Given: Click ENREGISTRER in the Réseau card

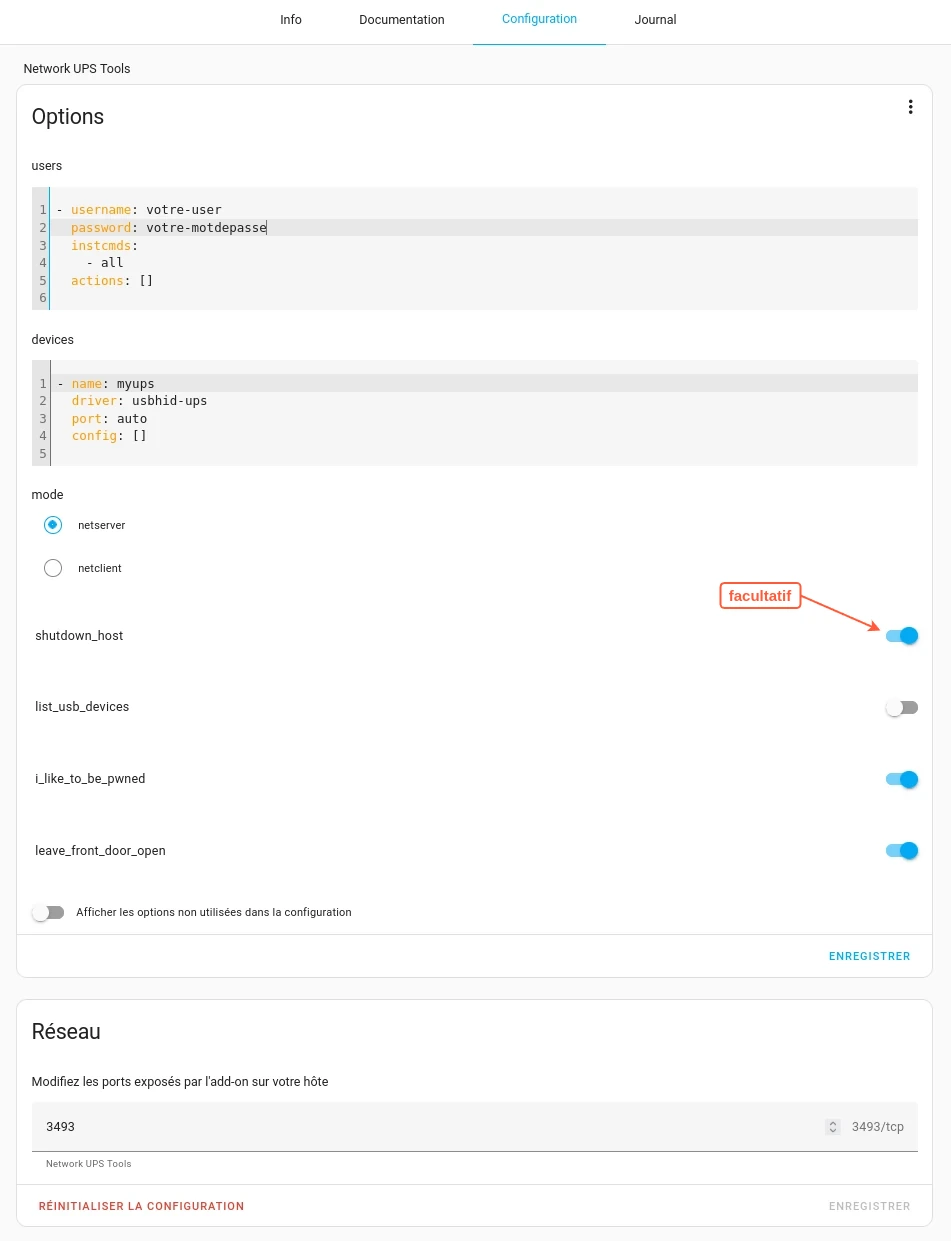Looking at the screenshot, I should 870,1206.
